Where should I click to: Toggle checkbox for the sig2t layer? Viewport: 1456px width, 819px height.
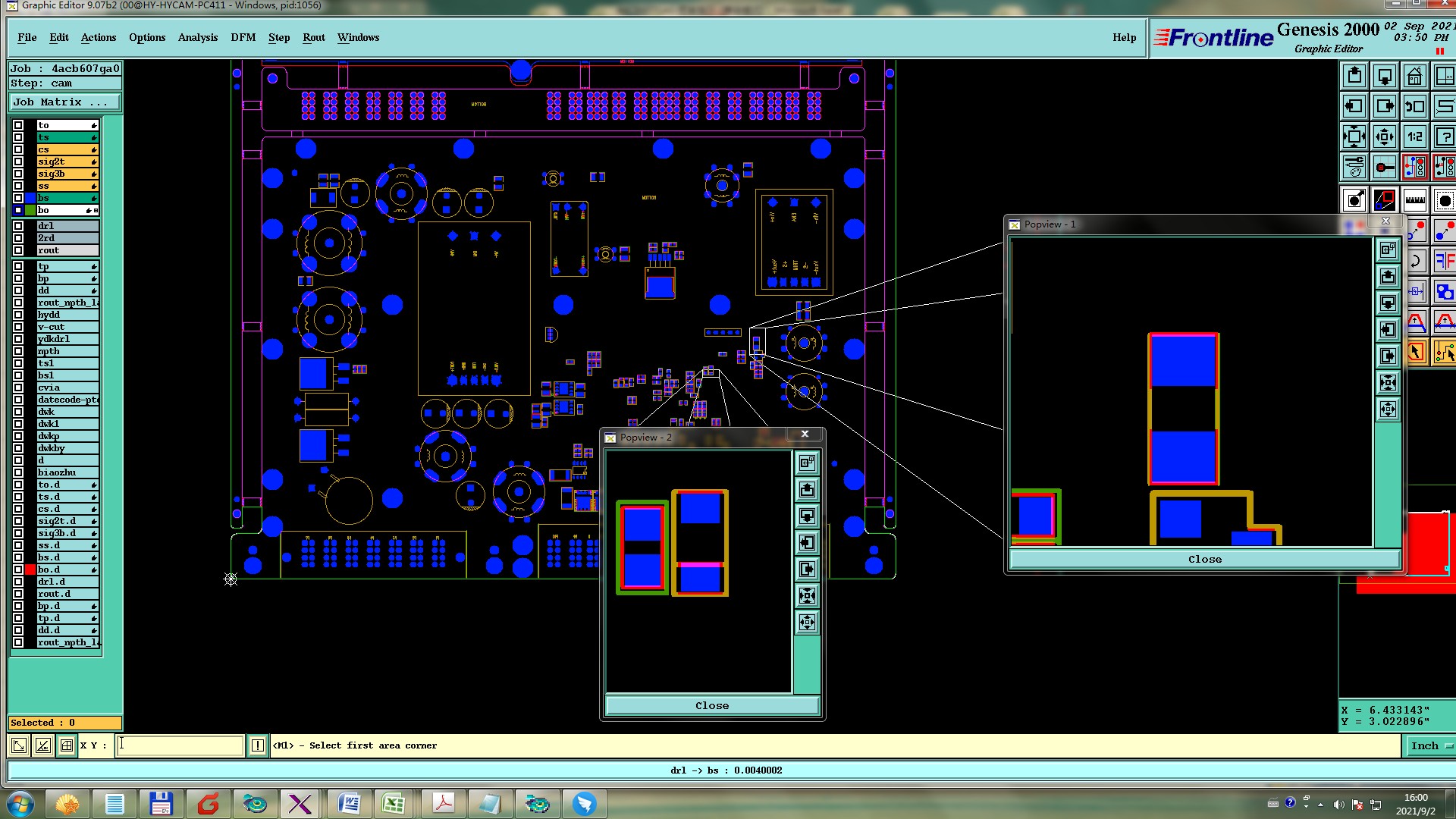pyautogui.click(x=18, y=162)
